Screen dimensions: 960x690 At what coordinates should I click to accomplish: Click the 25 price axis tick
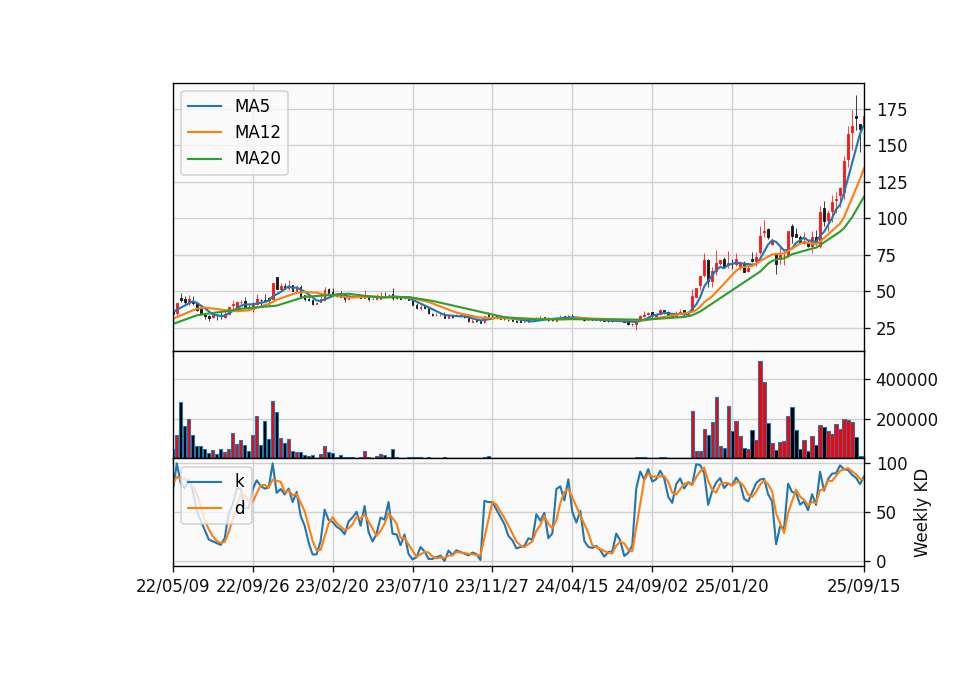[887, 329]
